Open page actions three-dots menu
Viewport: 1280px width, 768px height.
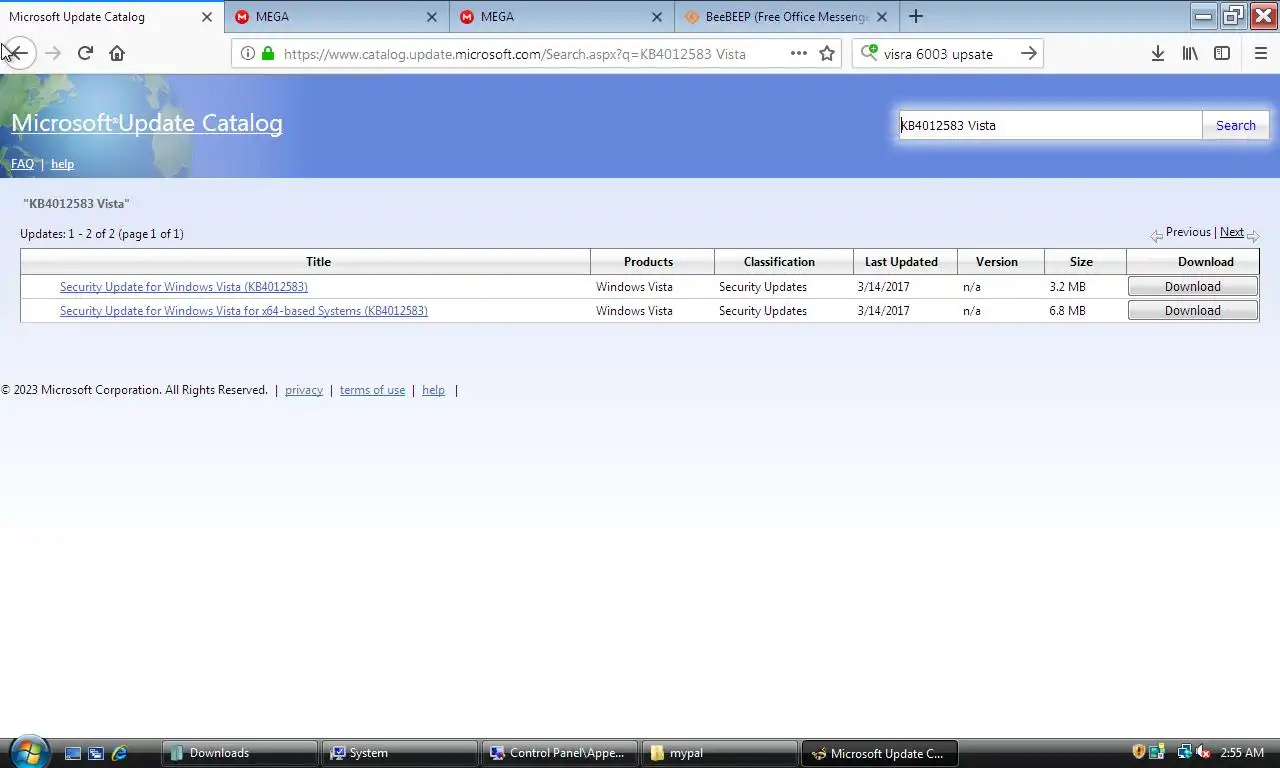coord(799,54)
